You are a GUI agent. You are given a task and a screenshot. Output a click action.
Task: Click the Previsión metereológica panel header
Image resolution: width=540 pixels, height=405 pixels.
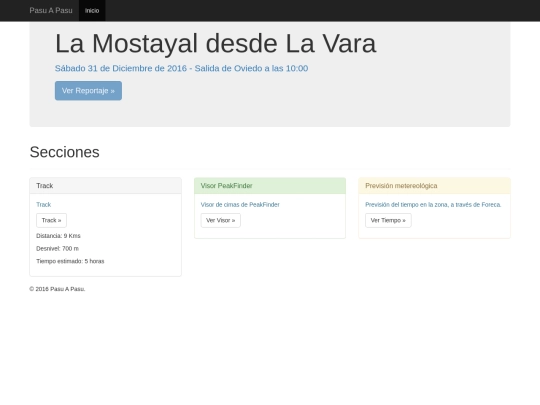point(435,186)
